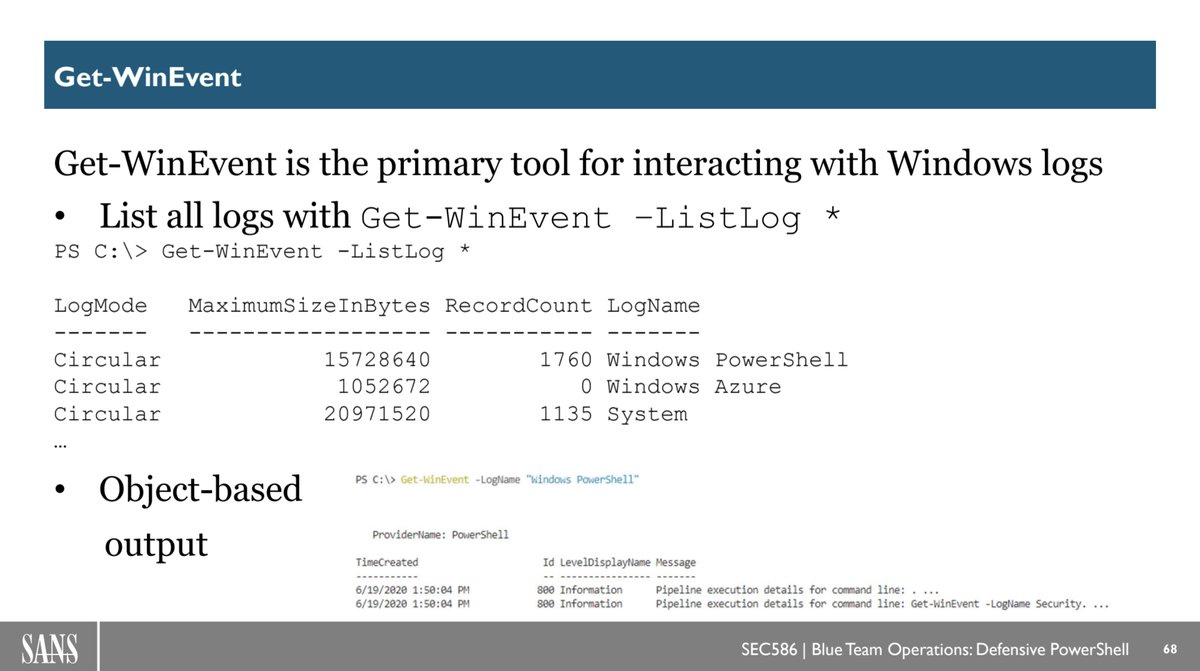
Task: Click record count 1135
Action: pyautogui.click(x=565, y=414)
